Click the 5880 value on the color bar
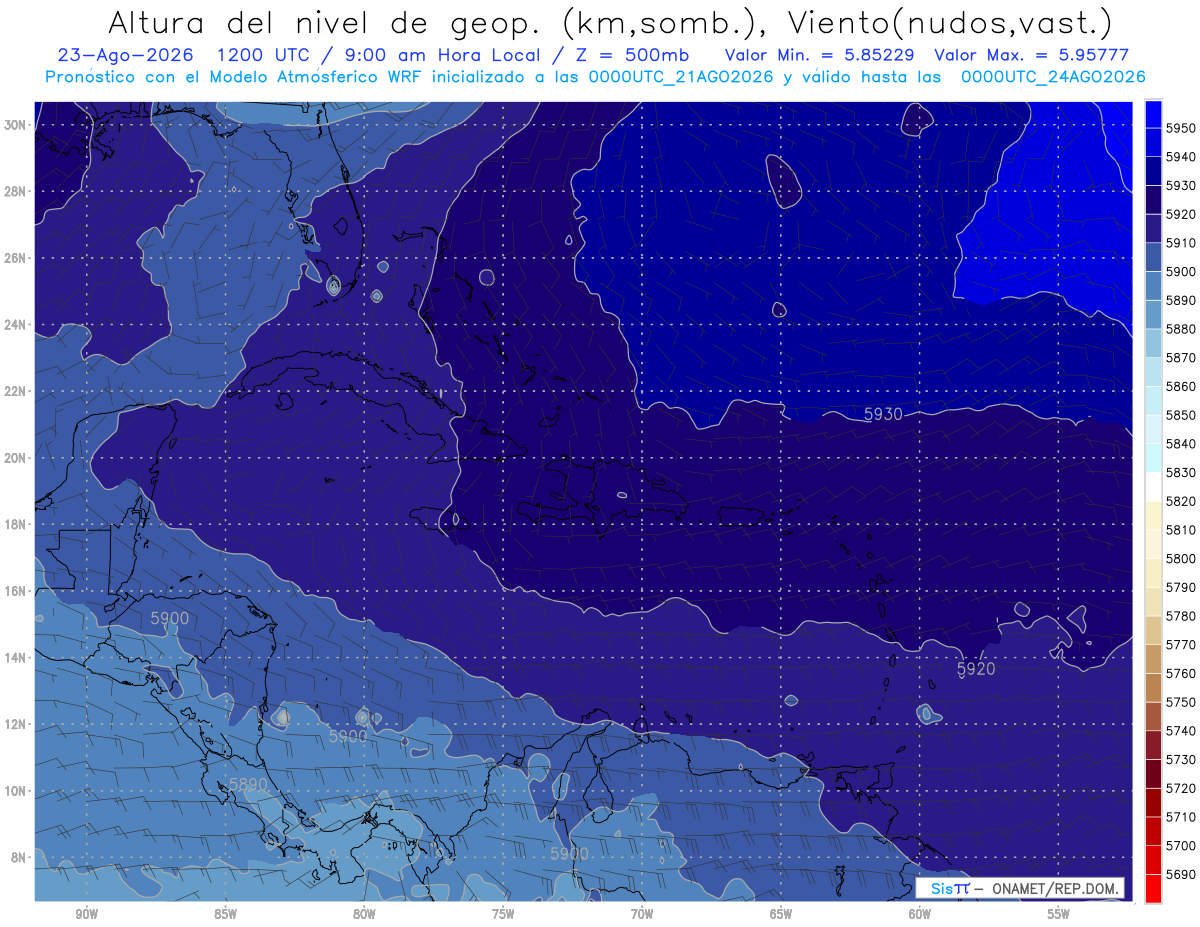The image size is (1200, 927). 1181,329
